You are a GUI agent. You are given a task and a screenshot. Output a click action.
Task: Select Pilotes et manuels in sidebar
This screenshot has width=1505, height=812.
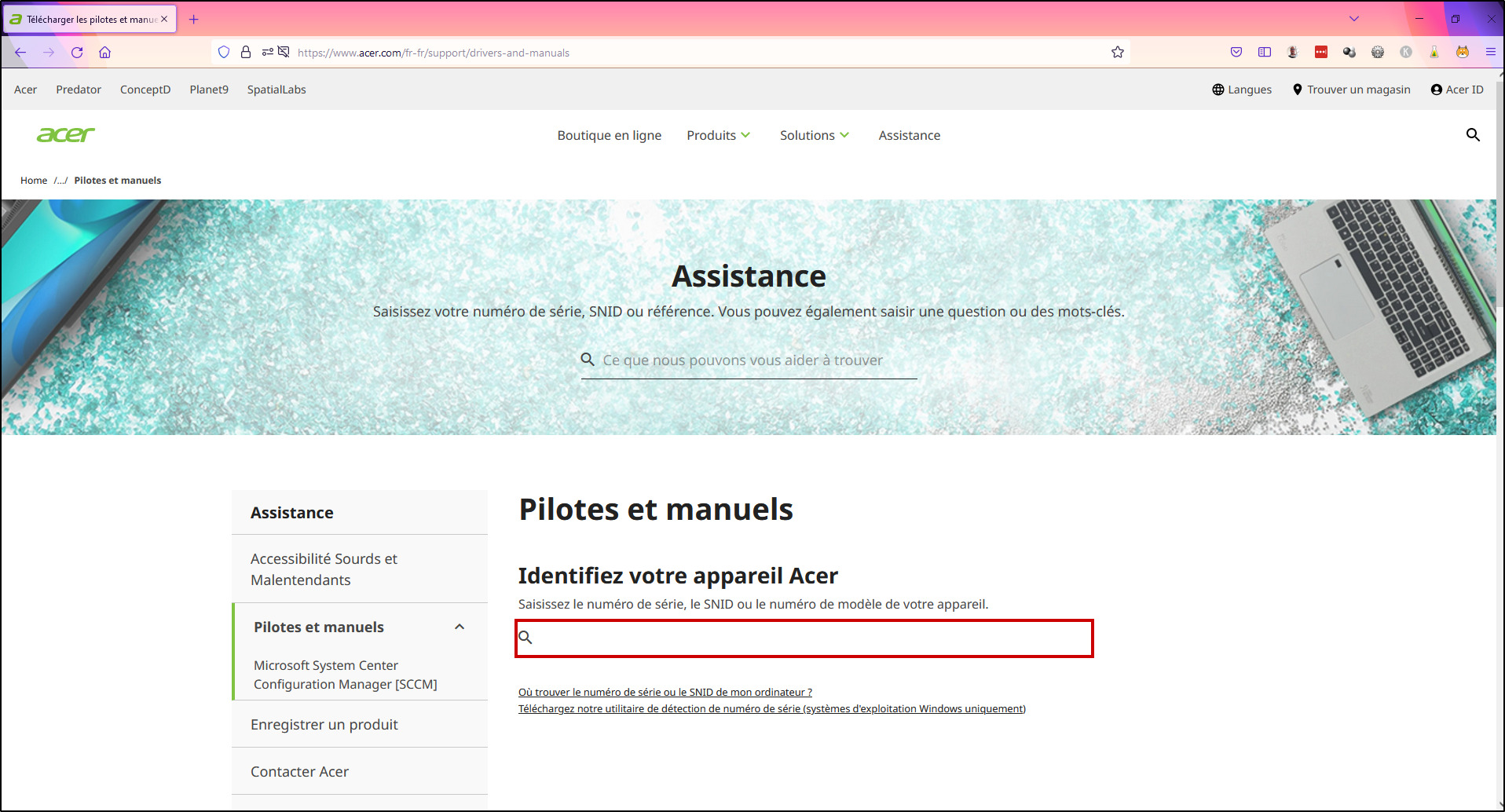tap(319, 627)
